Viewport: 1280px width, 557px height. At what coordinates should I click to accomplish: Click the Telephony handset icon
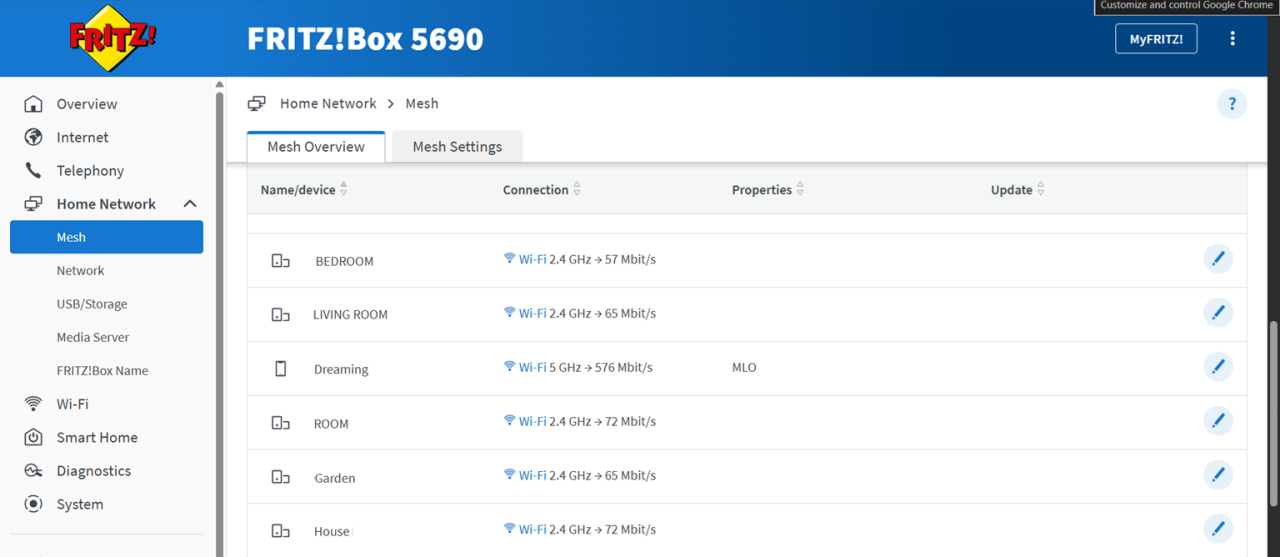point(33,171)
